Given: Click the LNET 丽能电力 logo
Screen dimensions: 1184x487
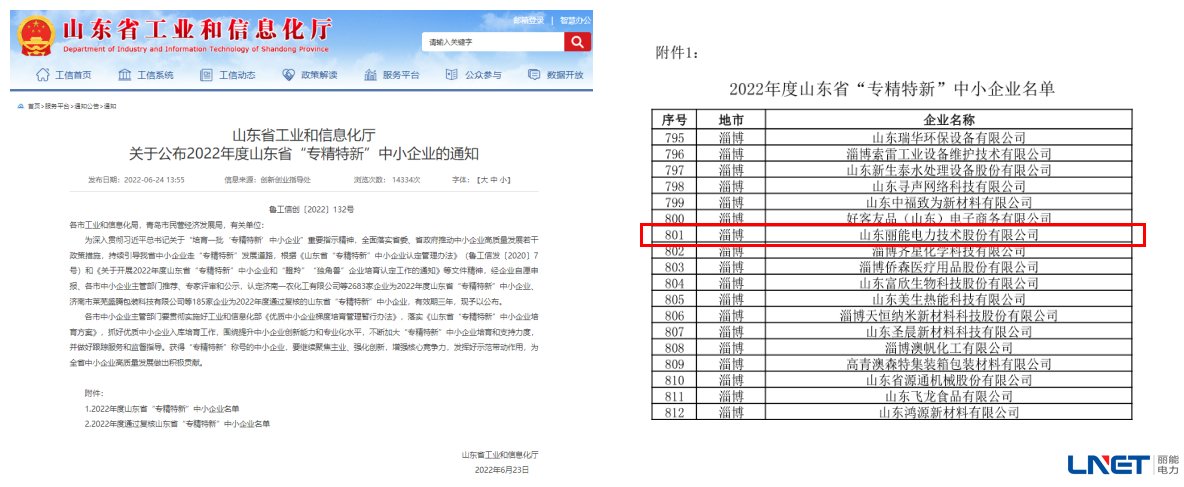Looking at the screenshot, I should 1123,463.
